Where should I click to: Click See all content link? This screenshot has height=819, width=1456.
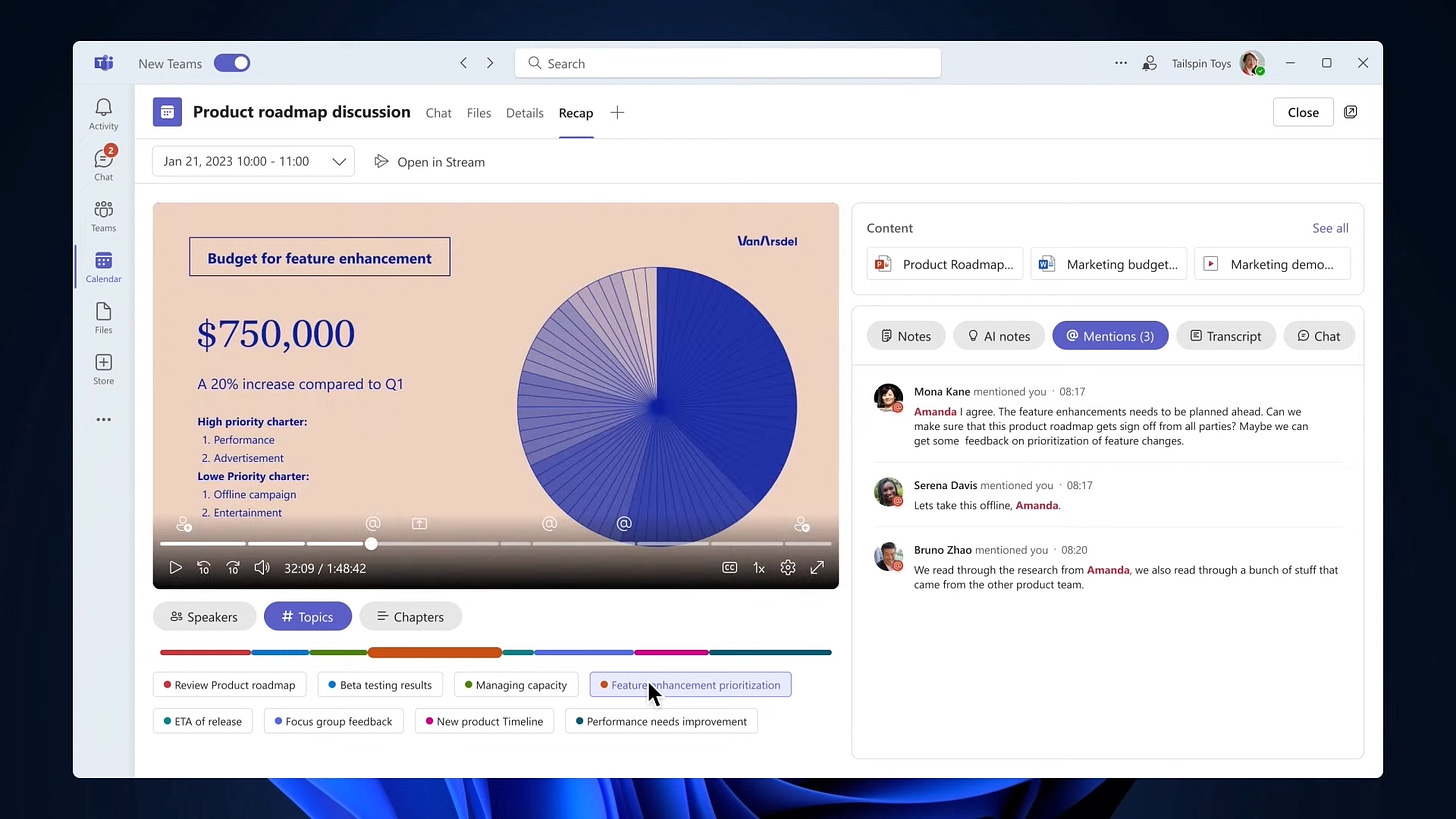[1330, 228]
